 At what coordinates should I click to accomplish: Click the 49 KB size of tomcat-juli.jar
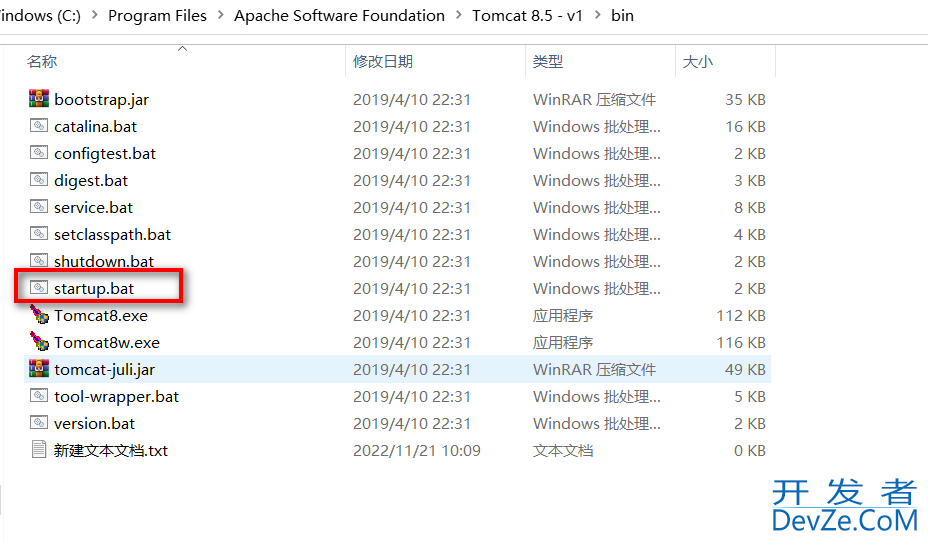(x=745, y=370)
